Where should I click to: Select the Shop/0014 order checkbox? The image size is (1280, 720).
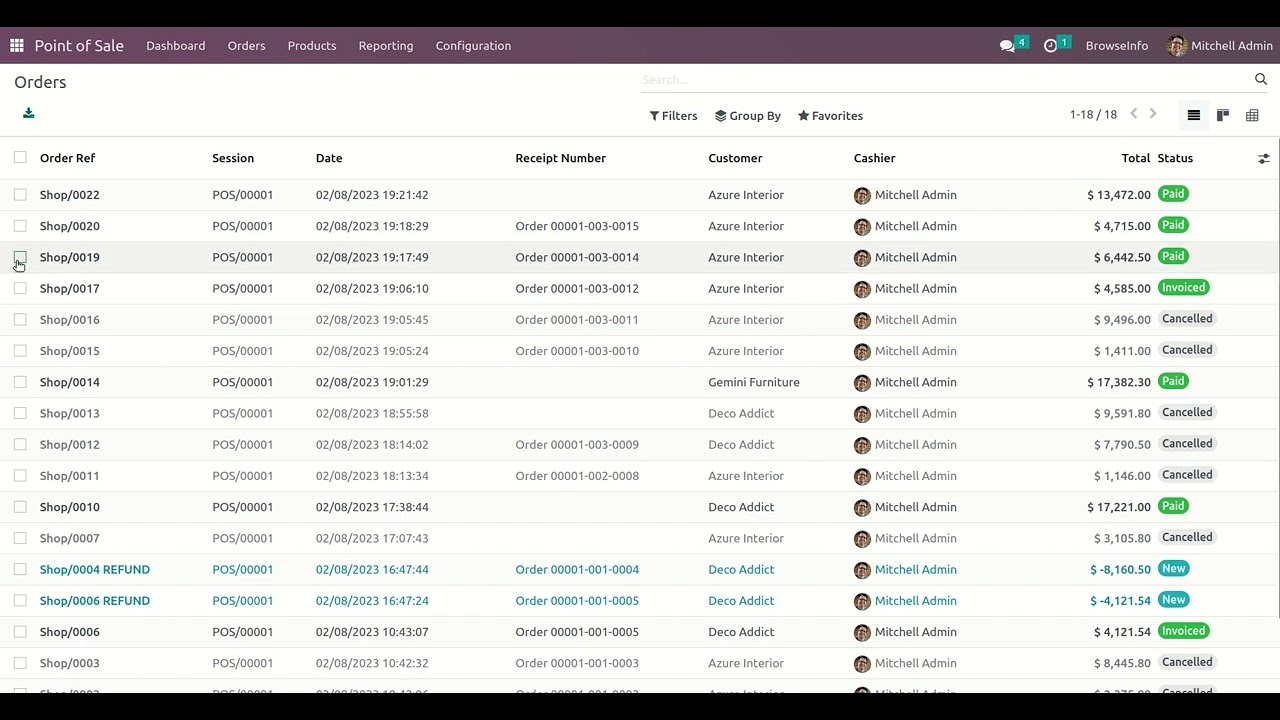click(x=20, y=382)
